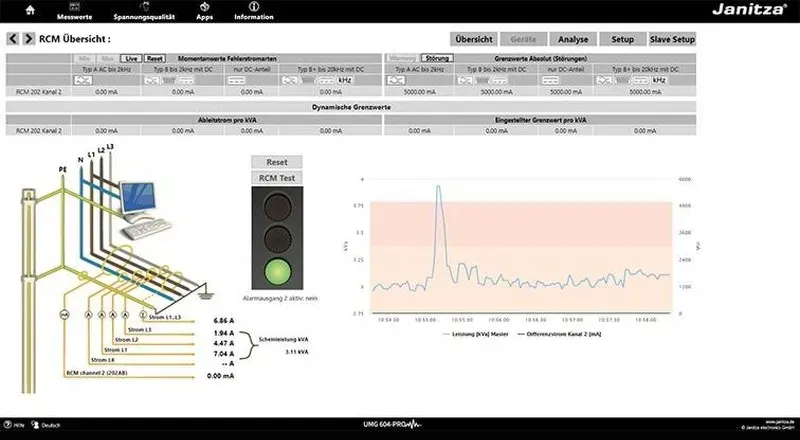Viewport: 800px width, 440px height.
Task: Click Eingestellter Grenzwert pro kVA header
Action: 540,120
